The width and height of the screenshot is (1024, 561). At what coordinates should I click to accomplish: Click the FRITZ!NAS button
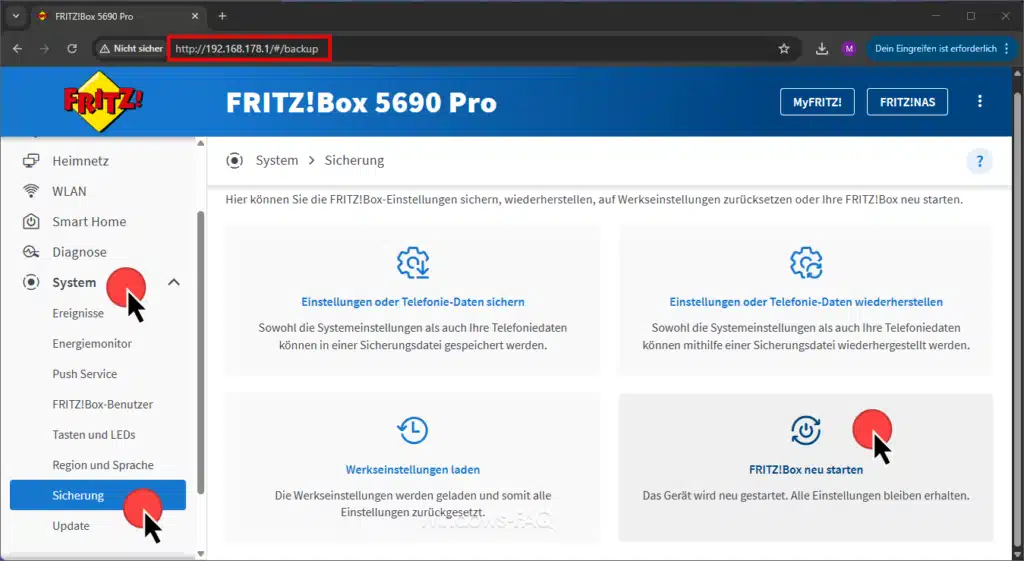click(x=907, y=102)
